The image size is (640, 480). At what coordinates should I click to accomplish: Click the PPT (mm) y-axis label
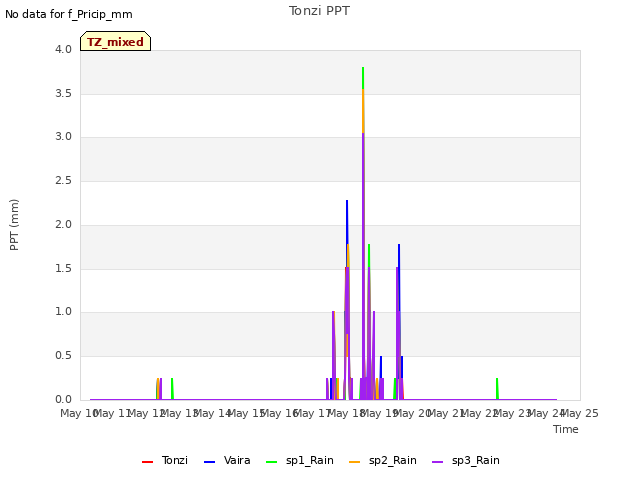[14, 225]
